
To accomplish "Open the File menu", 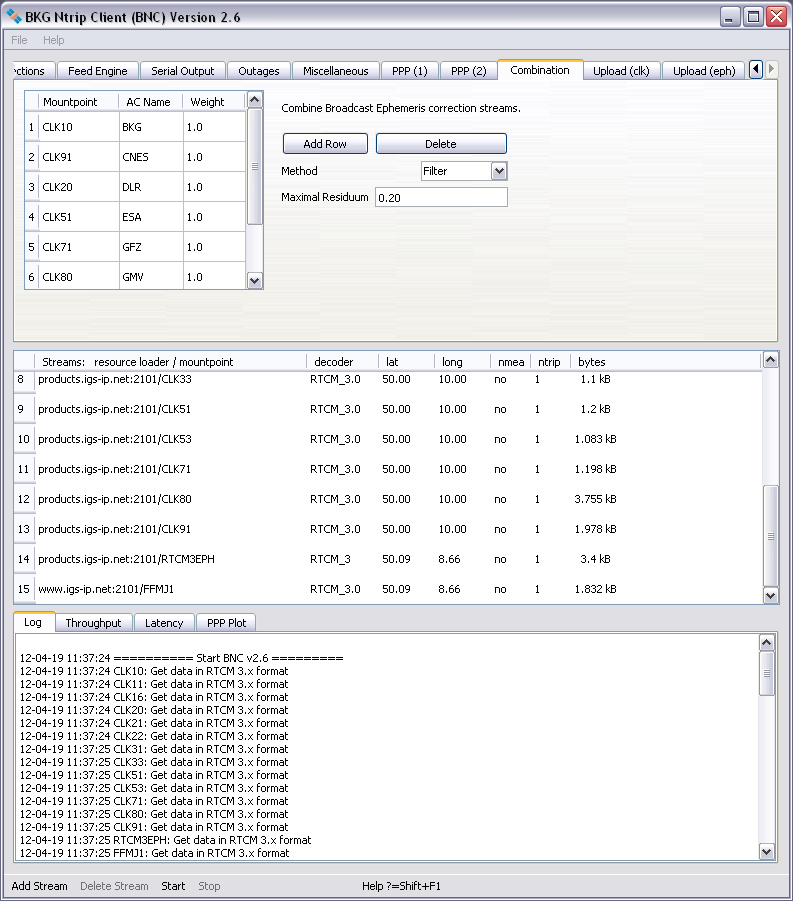I will (19, 40).
